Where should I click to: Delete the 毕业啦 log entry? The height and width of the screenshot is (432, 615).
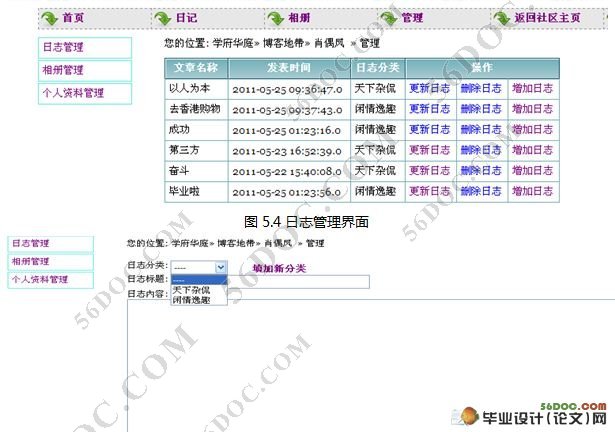click(x=481, y=191)
